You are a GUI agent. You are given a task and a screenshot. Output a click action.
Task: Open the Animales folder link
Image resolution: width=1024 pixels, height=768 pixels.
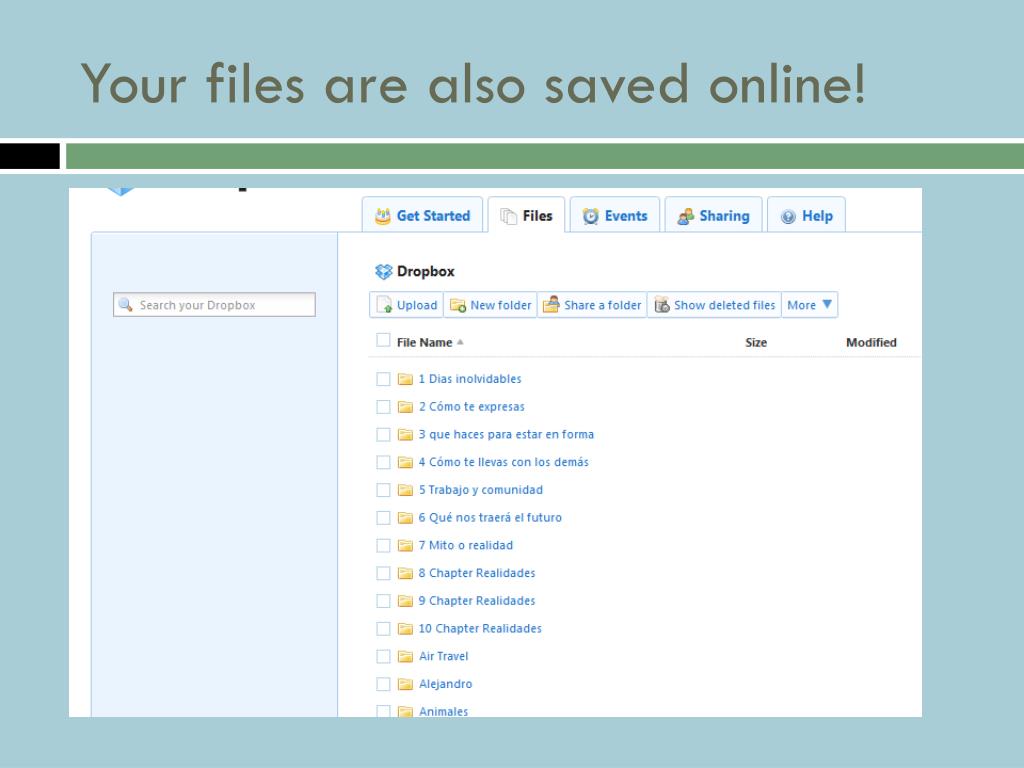pyautogui.click(x=443, y=711)
